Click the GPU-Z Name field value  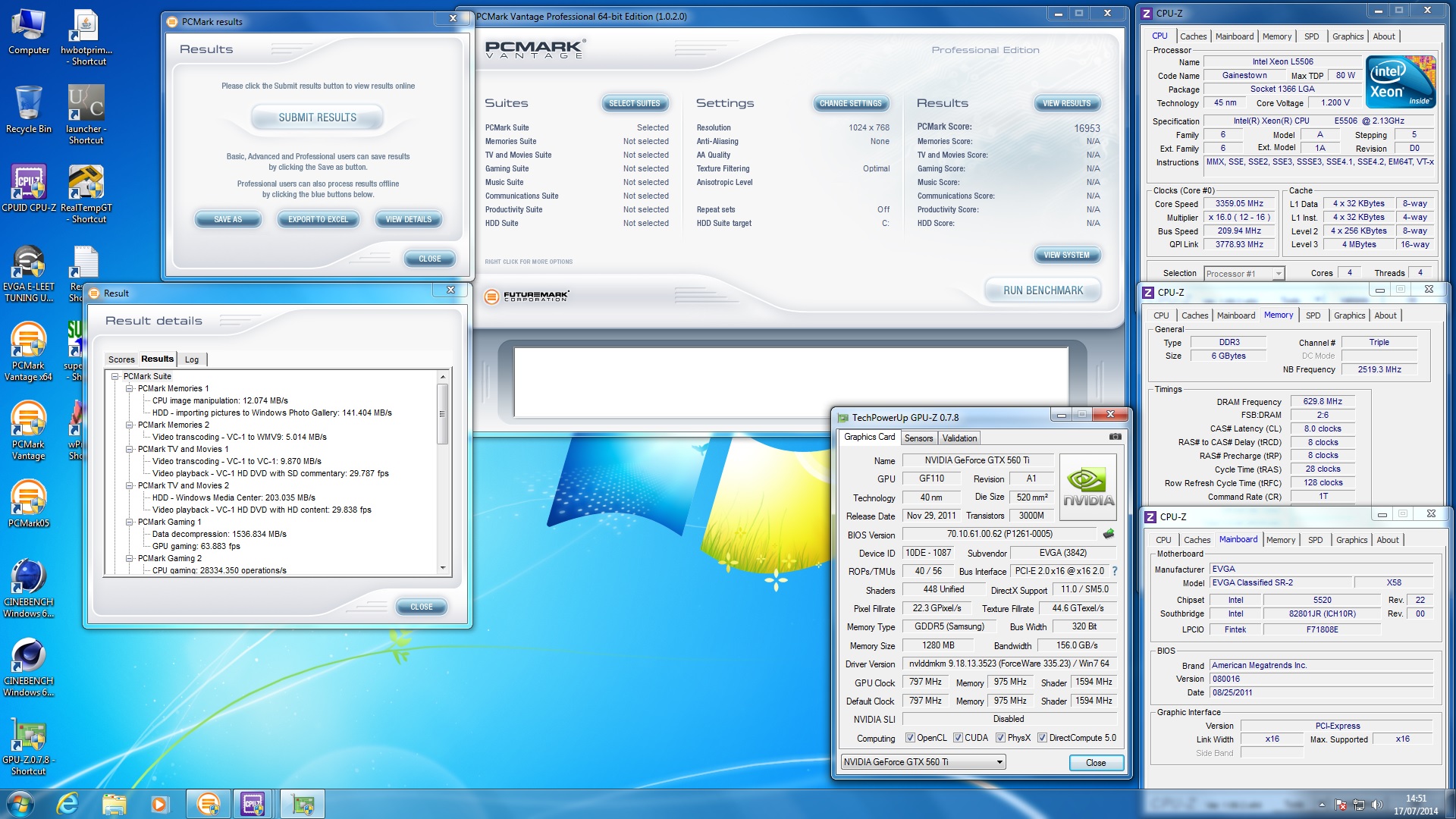(977, 460)
